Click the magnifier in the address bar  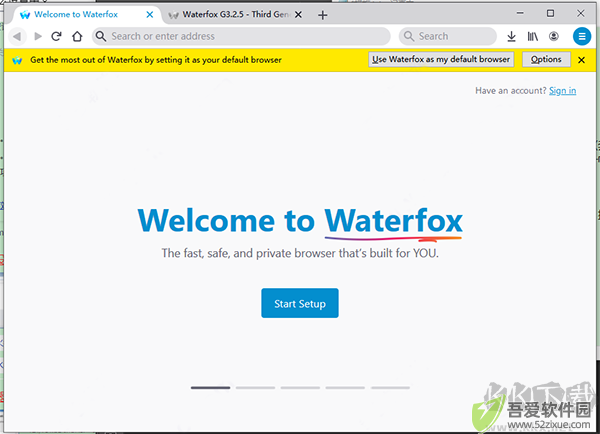point(101,36)
